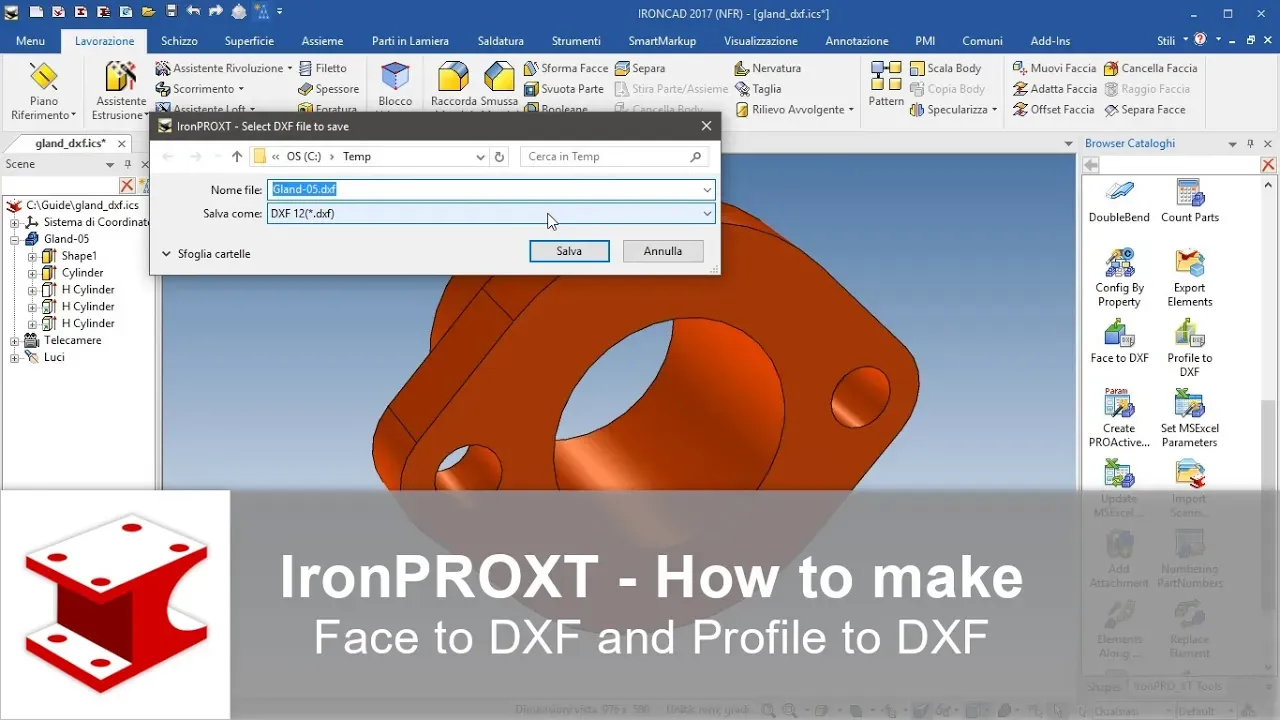Select the Sforma Facce tool
This screenshot has width=1280, height=720.
tap(566, 68)
